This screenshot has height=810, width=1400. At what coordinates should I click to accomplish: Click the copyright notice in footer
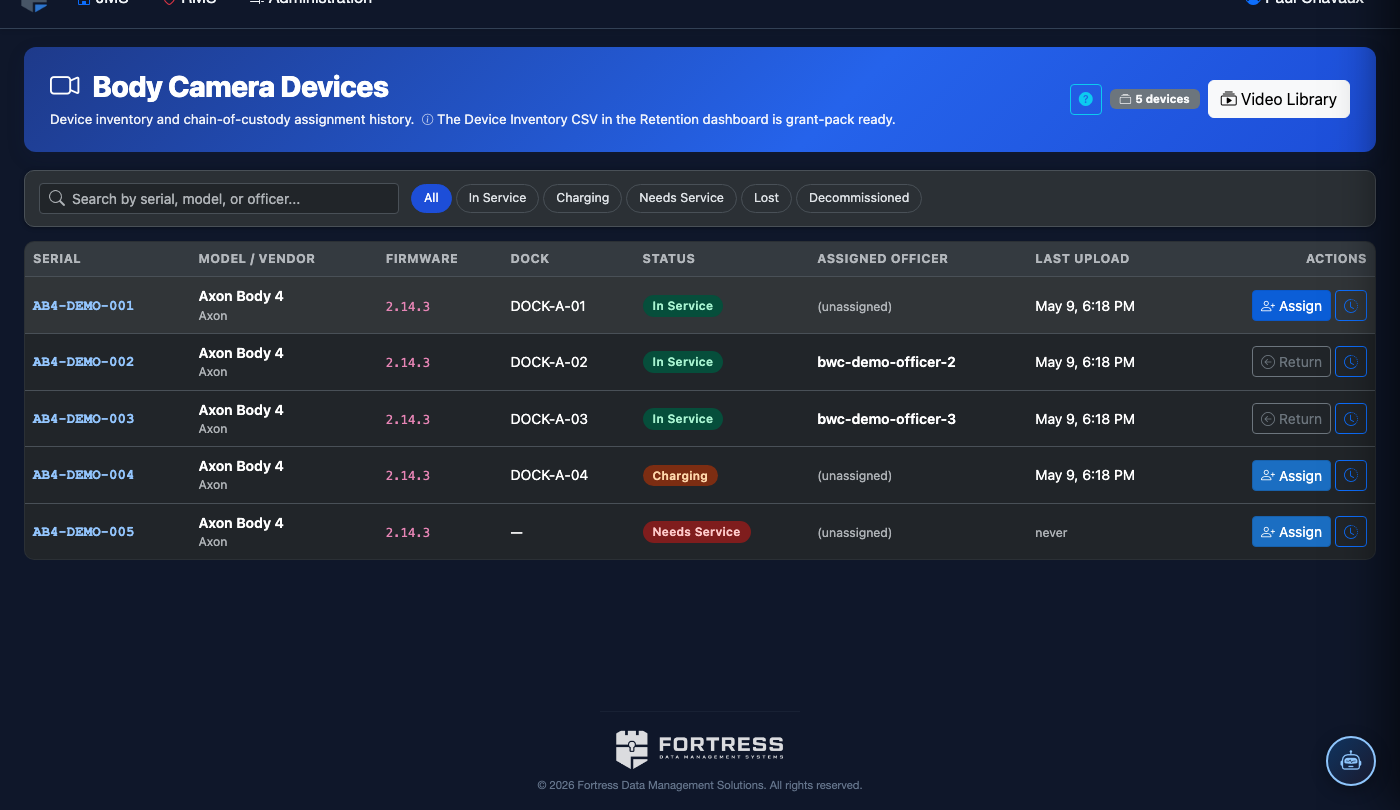699,785
